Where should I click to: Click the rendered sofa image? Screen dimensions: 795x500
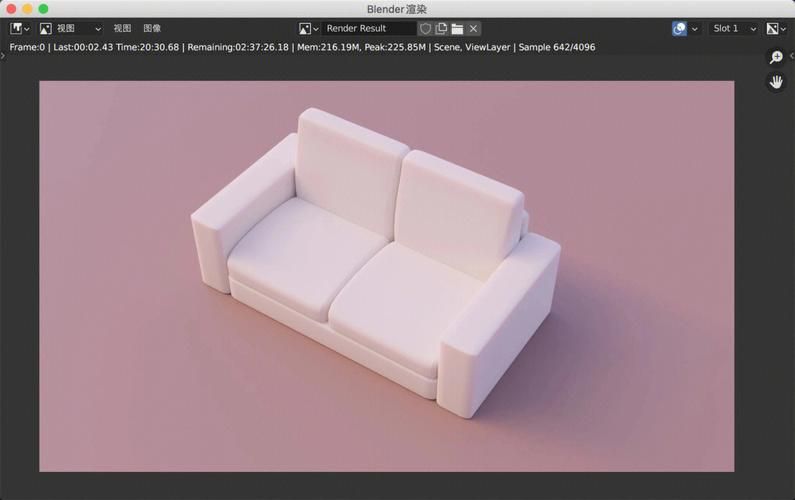(x=387, y=276)
